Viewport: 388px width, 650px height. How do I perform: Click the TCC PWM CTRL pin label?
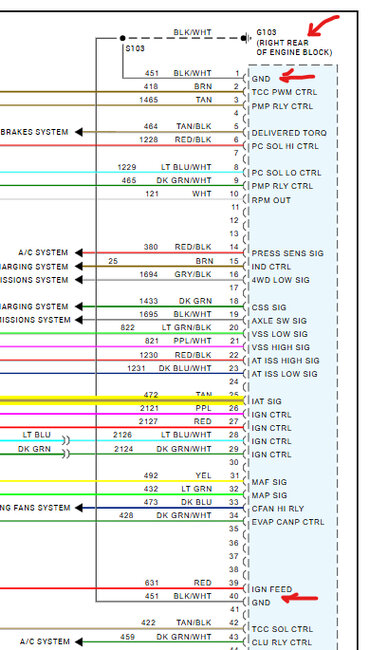coord(284,92)
